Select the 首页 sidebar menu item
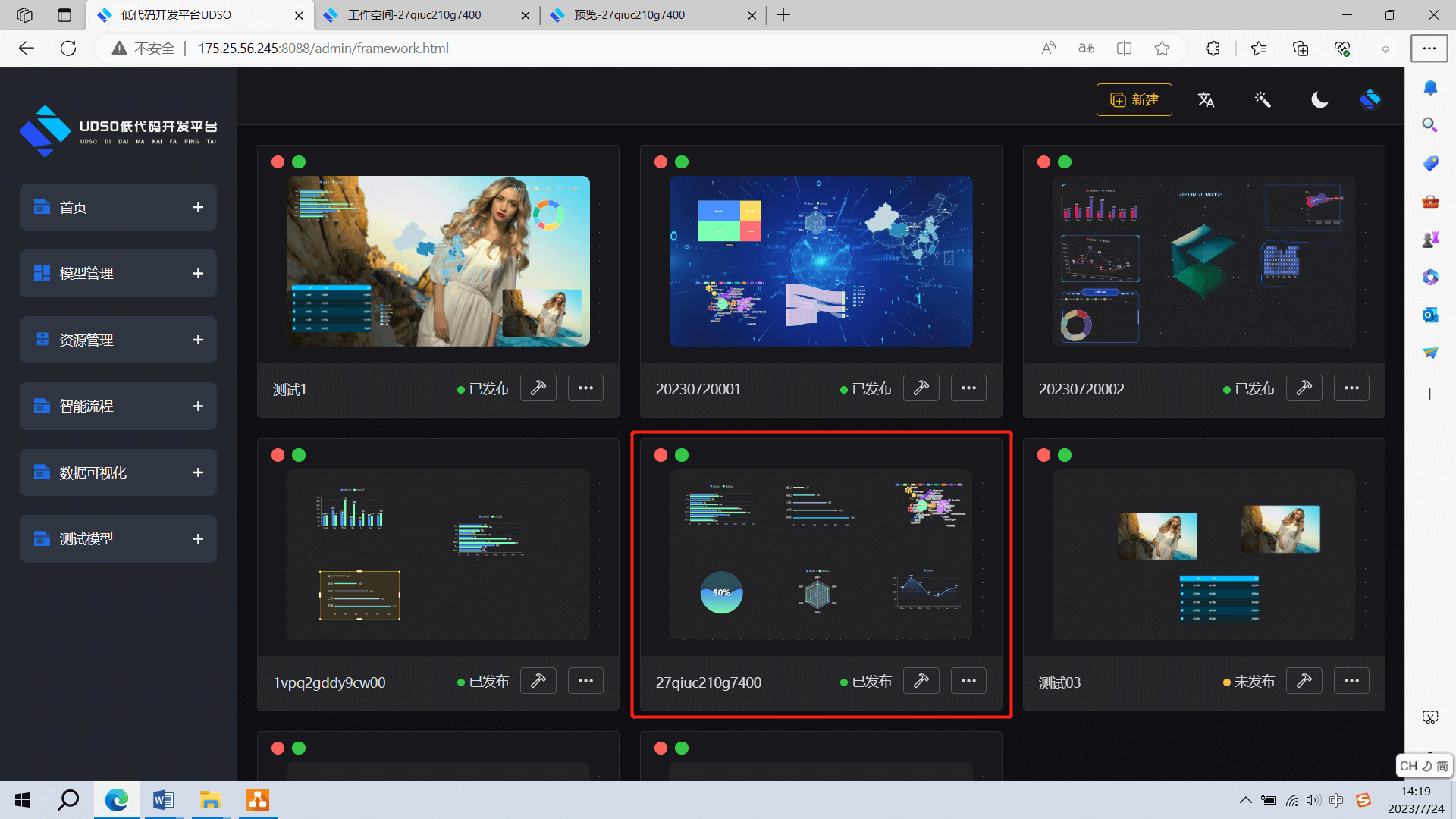 tap(74, 207)
